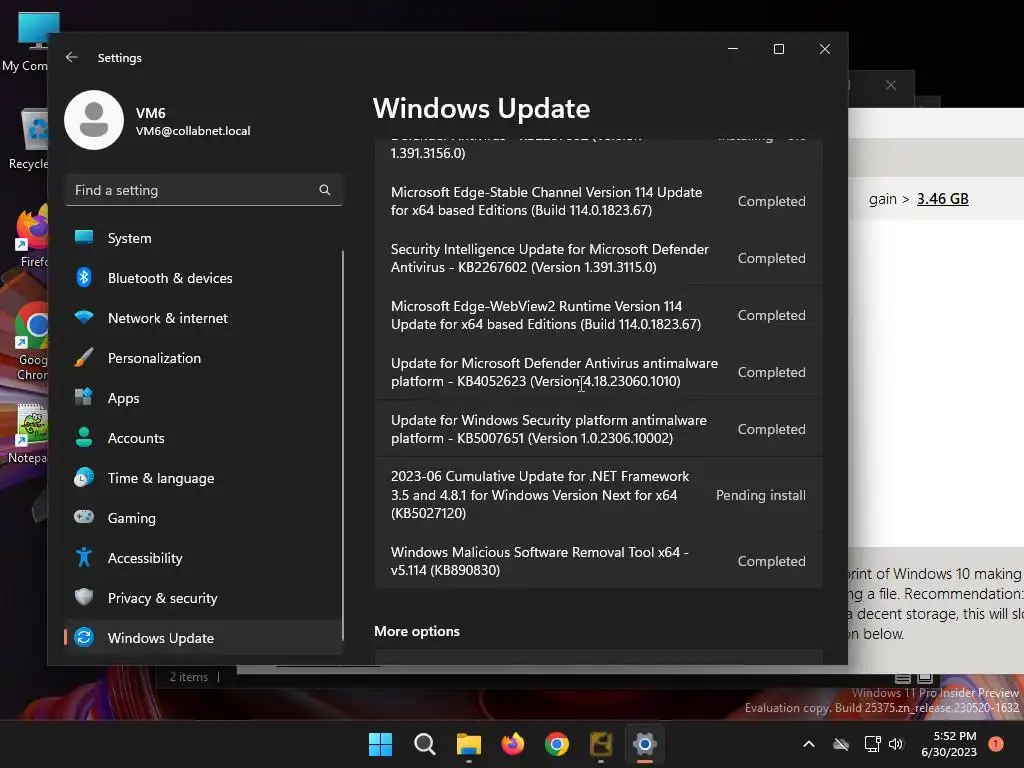Click the Accounts person icon
Screen dimensions: 1024x768
pyautogui.click(x=84, y=438)
